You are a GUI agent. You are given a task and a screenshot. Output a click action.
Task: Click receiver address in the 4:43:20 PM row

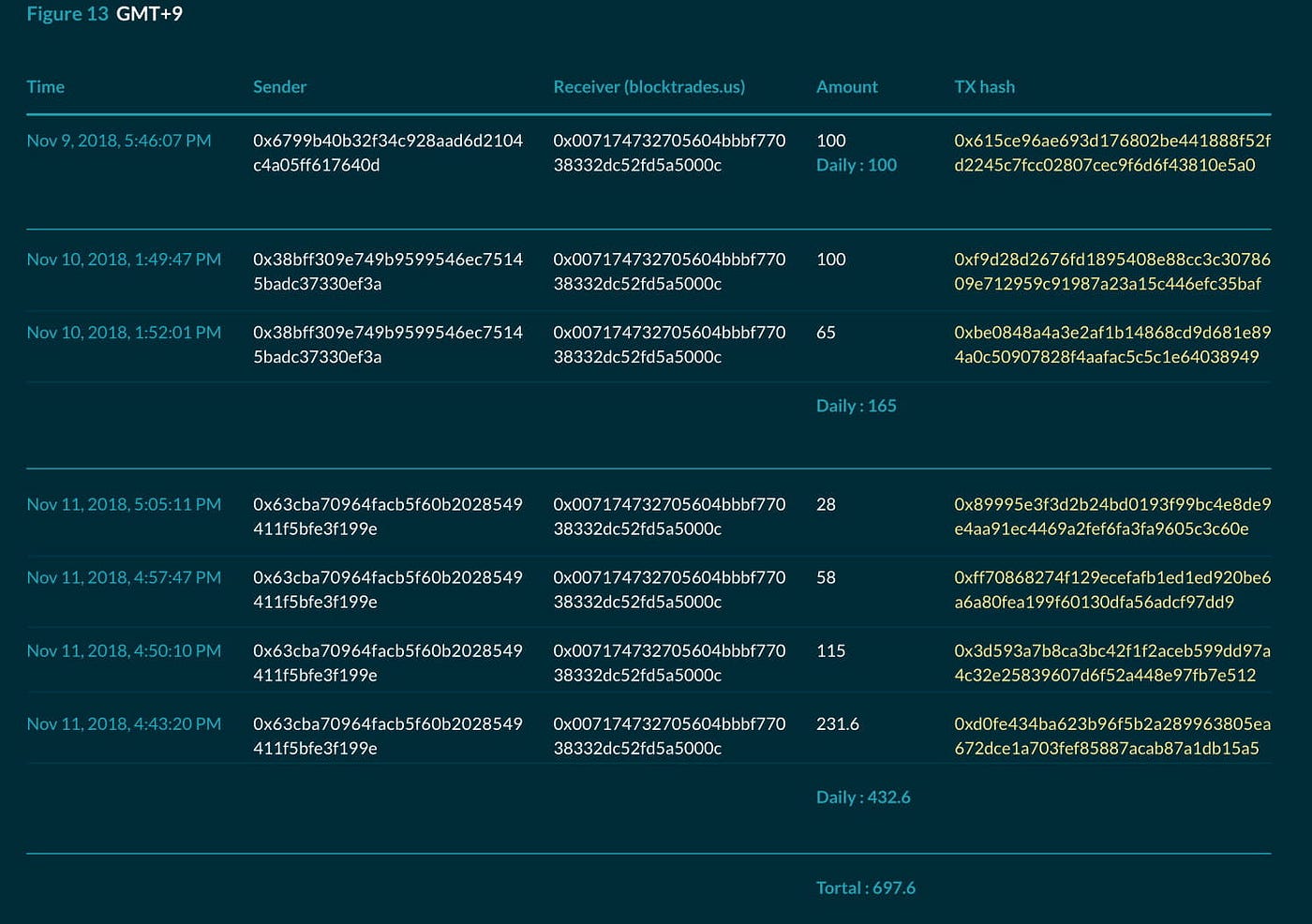(x=669, y=736)
